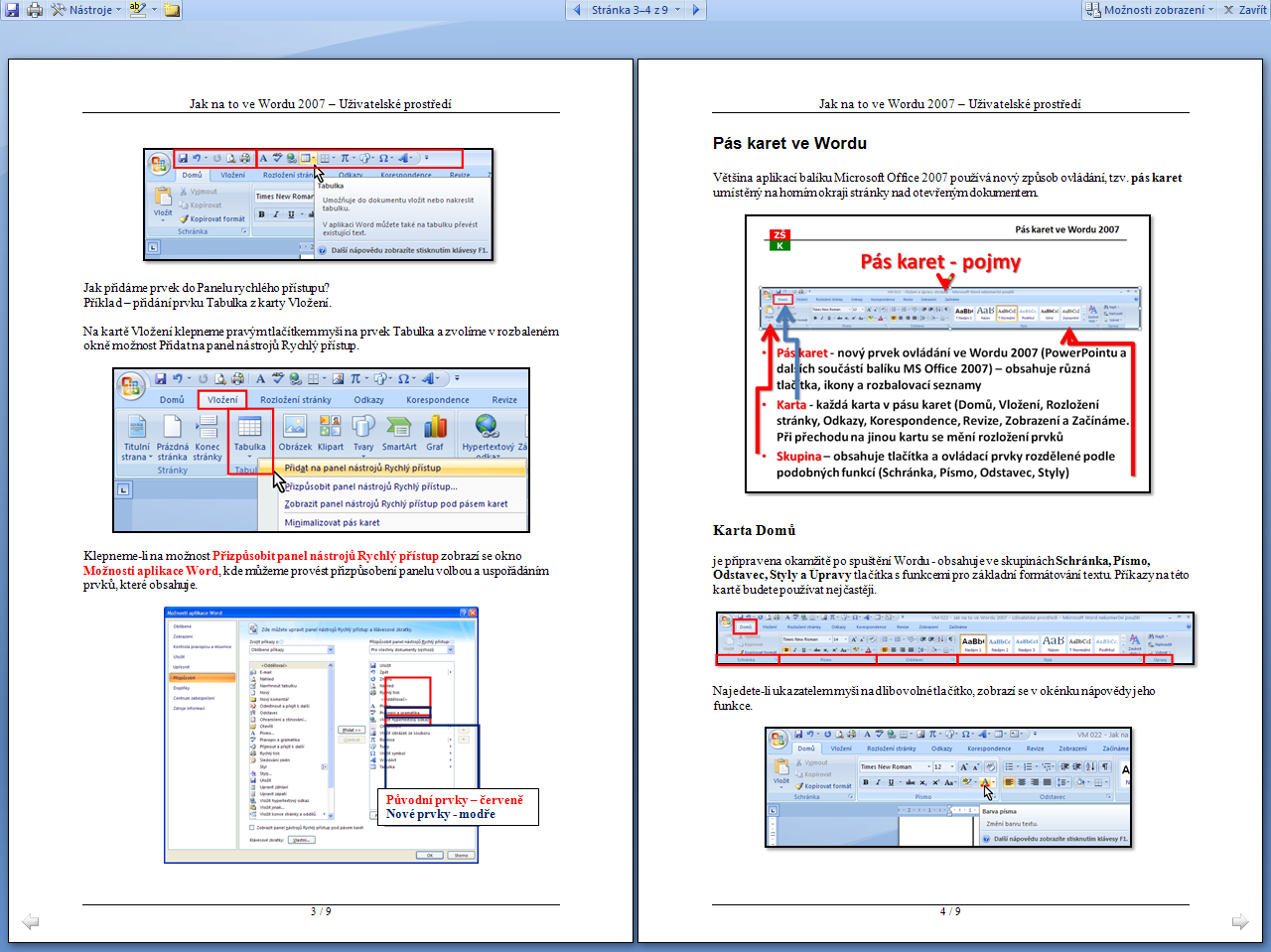Open the Nástroje tools menu
Screen dimensions: 1271x952
(x=85, y=10)
